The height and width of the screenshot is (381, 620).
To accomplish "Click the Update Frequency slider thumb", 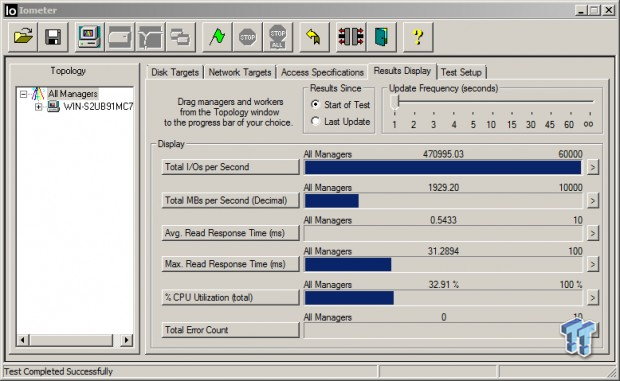I will [x=394, y=102].
